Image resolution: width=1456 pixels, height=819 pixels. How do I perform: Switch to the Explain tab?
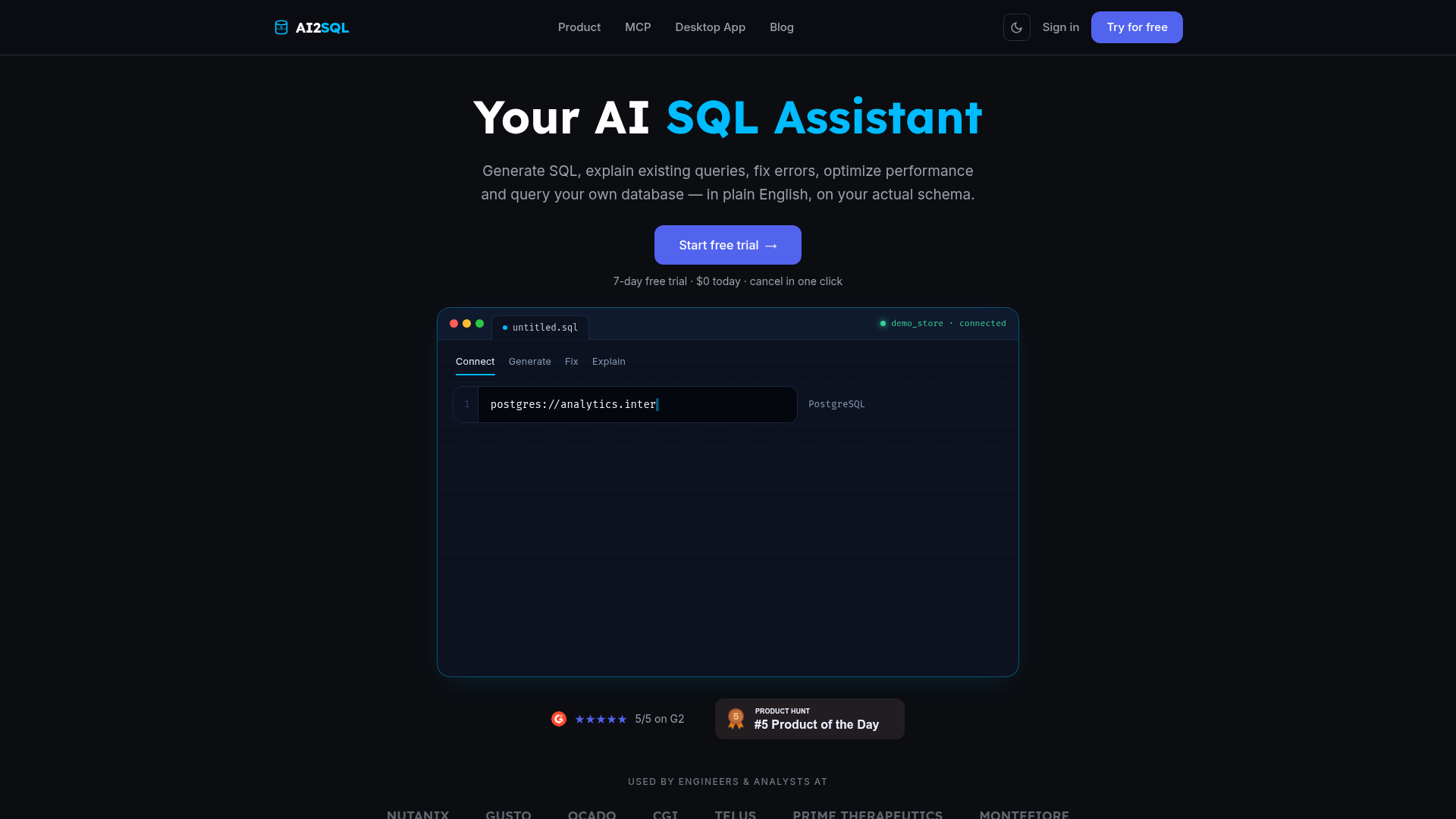(x=608, y=362)
